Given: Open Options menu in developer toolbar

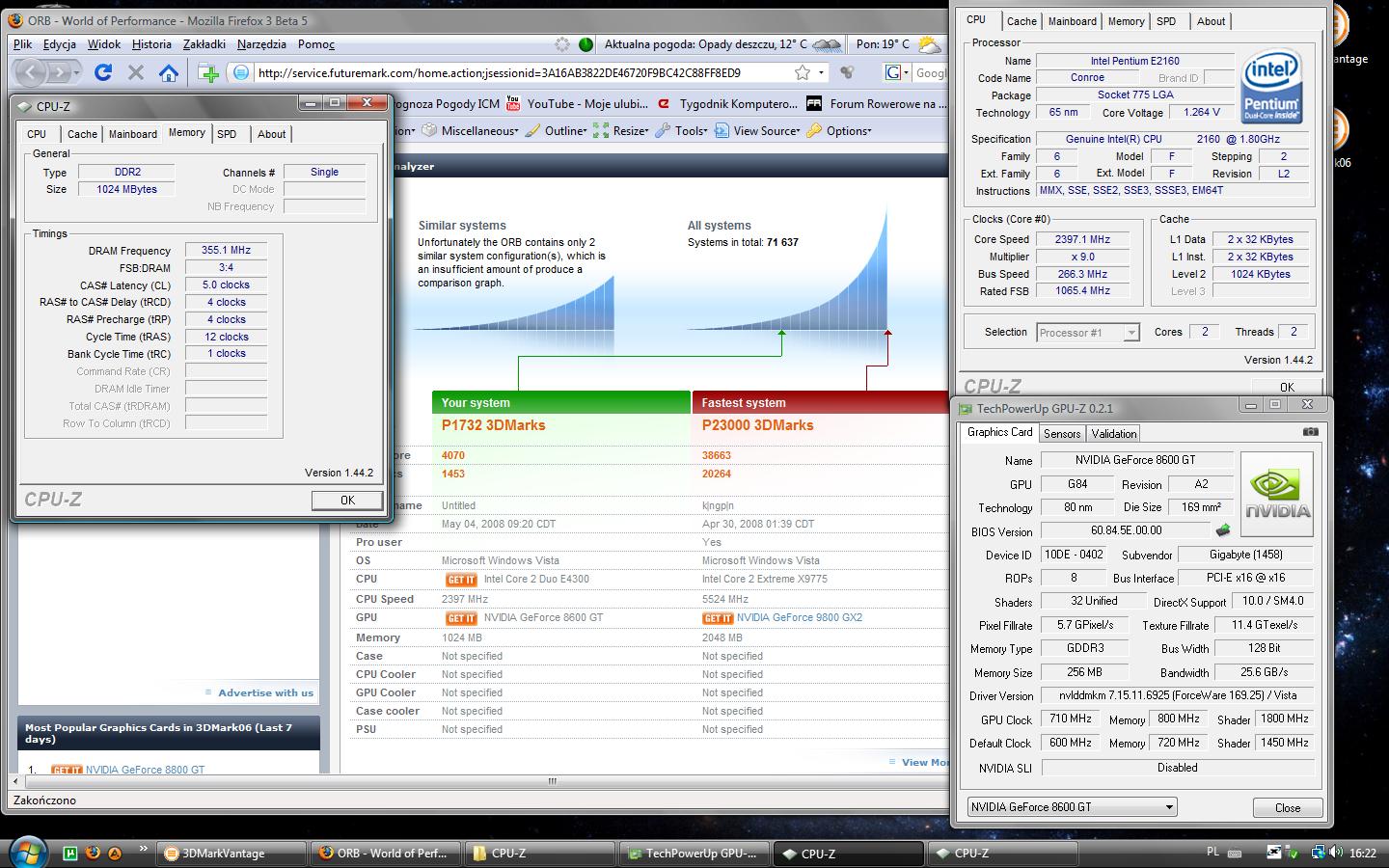Looking at the screenshot, I should point(839,131).
